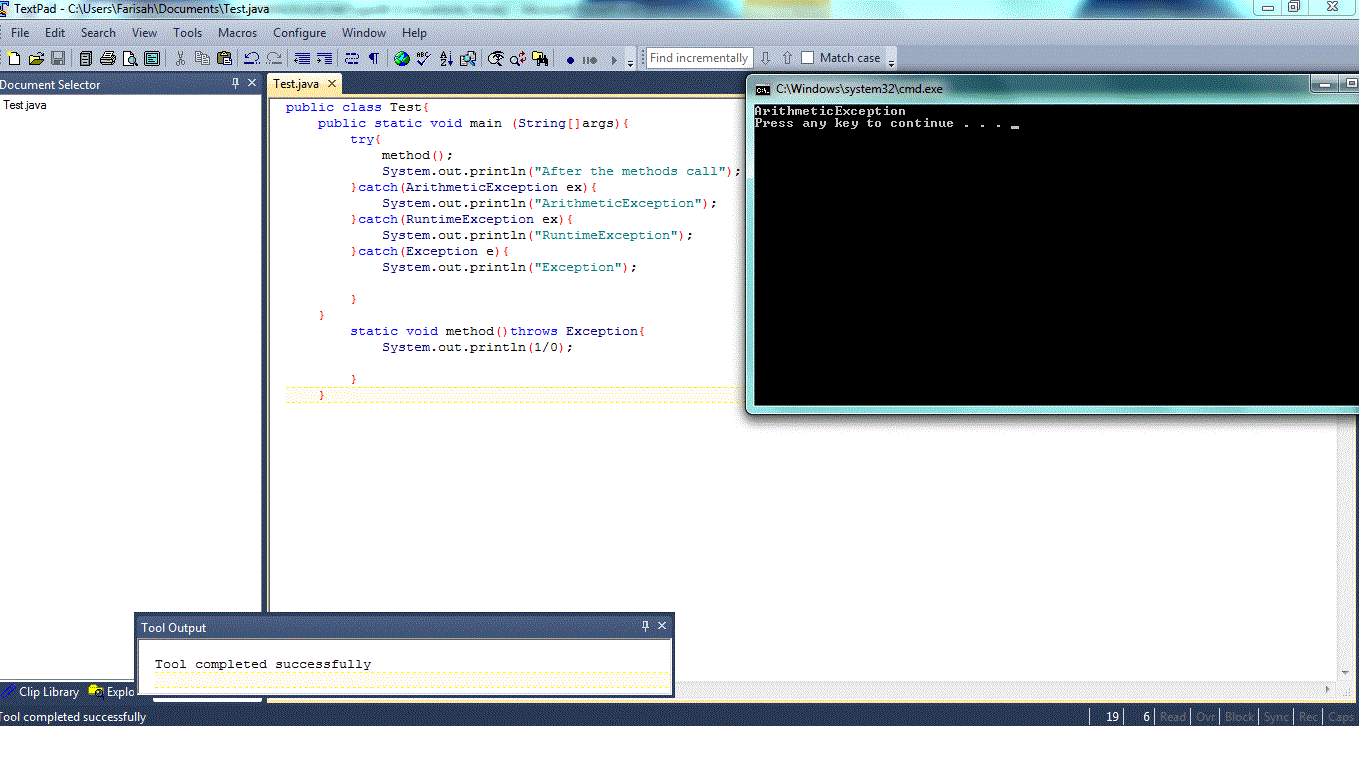Open the View menu

click(144, 33)
